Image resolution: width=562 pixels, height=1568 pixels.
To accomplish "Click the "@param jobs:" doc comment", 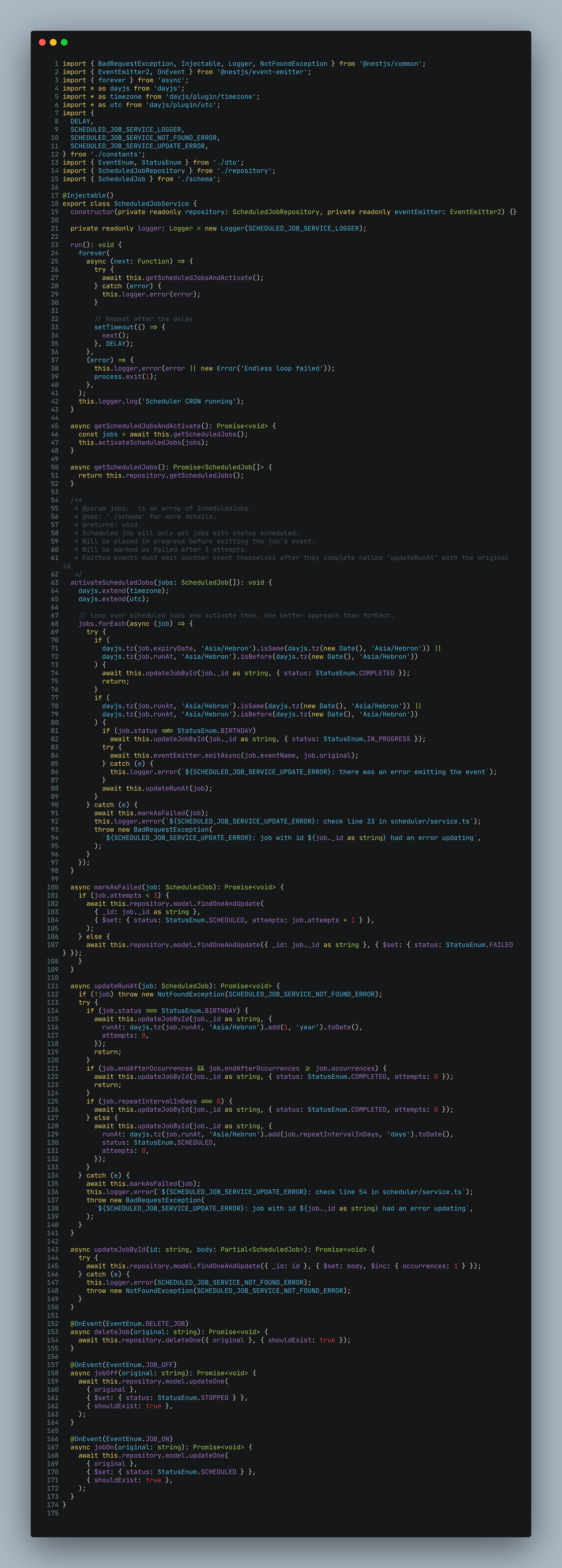I will coord(106,508).
